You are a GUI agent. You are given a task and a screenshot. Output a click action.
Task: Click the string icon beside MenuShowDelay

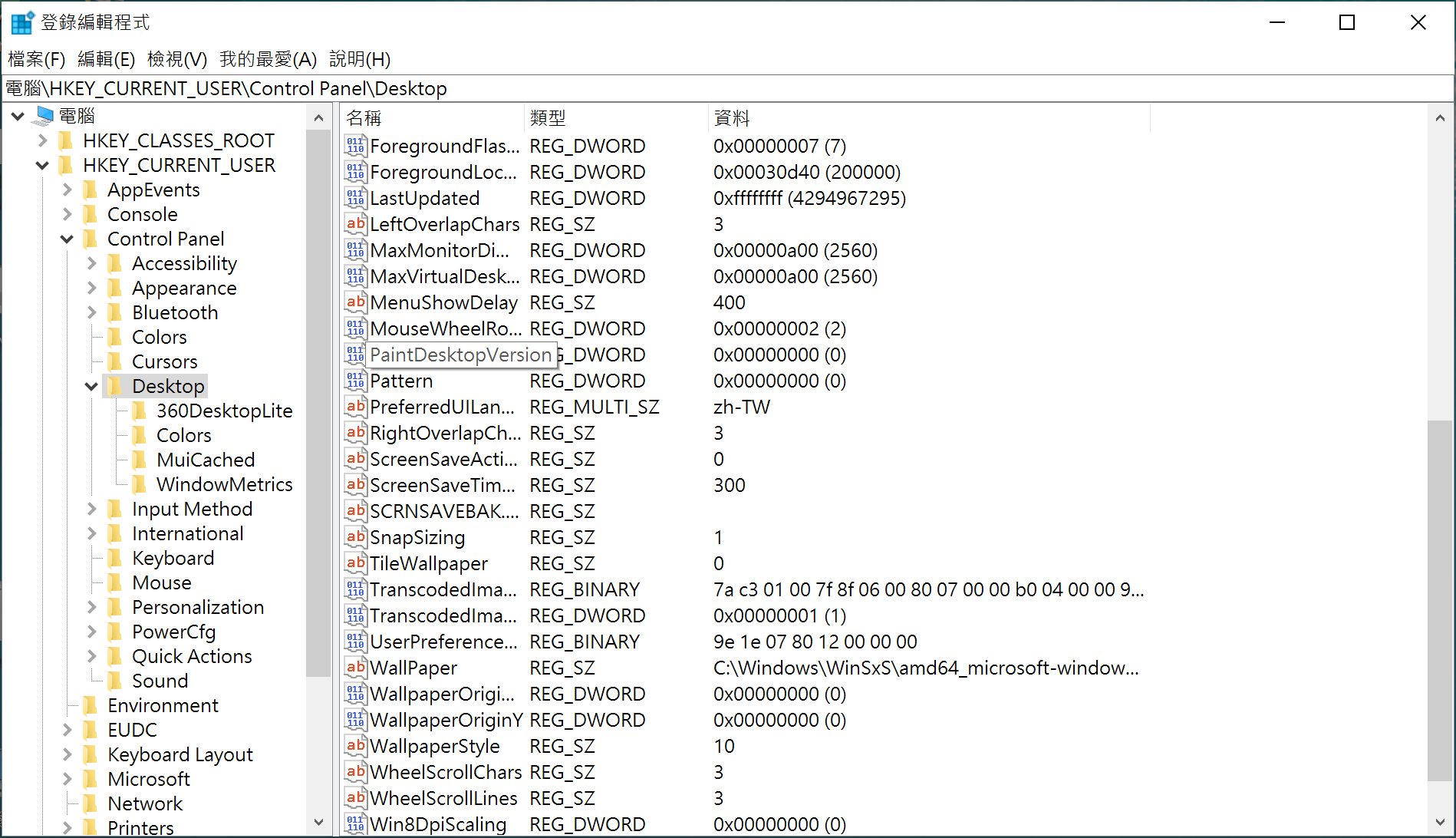pyautogui.click(x=355, y=302)
